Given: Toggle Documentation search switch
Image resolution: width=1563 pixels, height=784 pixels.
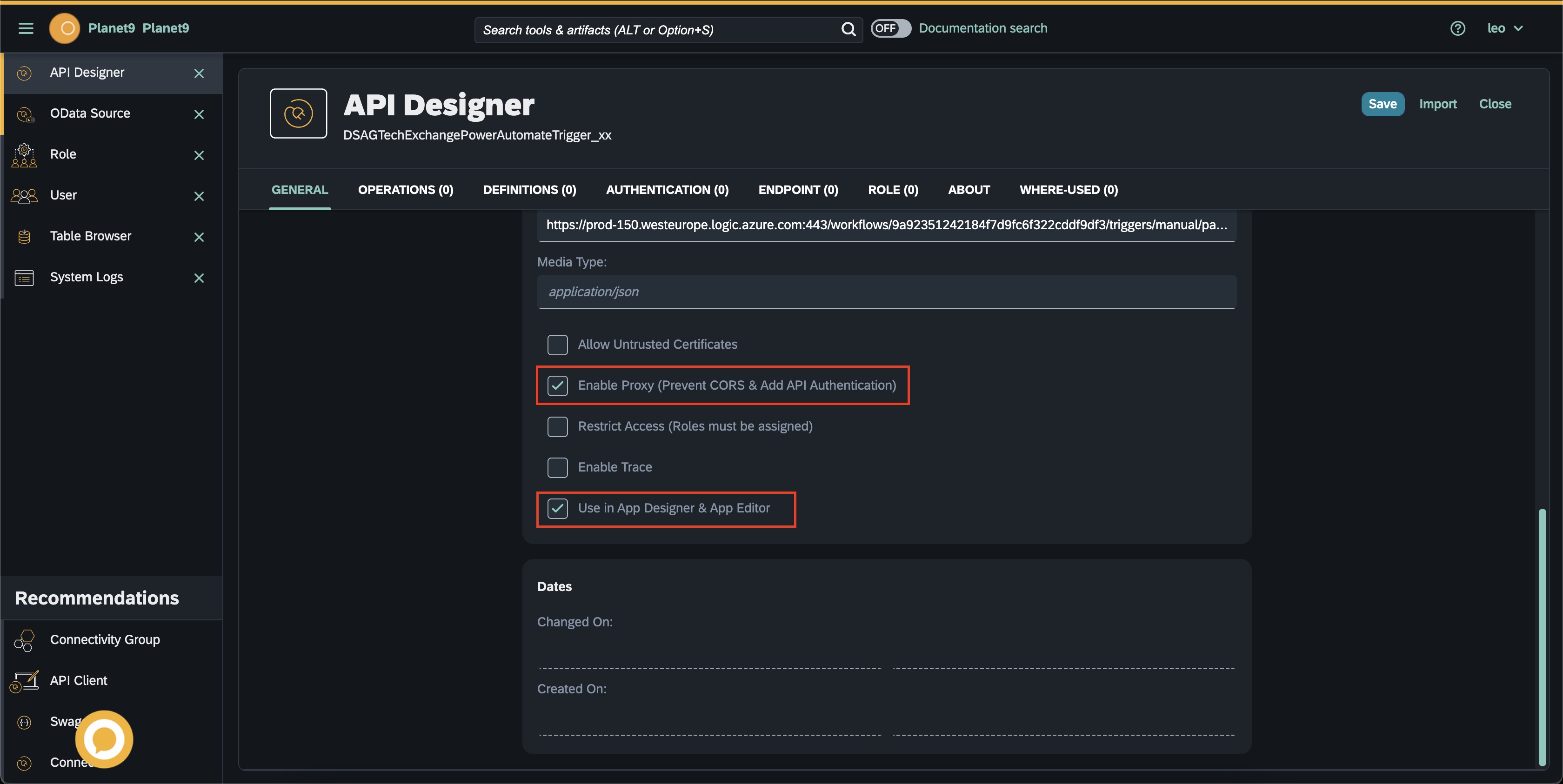Looking at the screenshot, I should tap(890, 28).
